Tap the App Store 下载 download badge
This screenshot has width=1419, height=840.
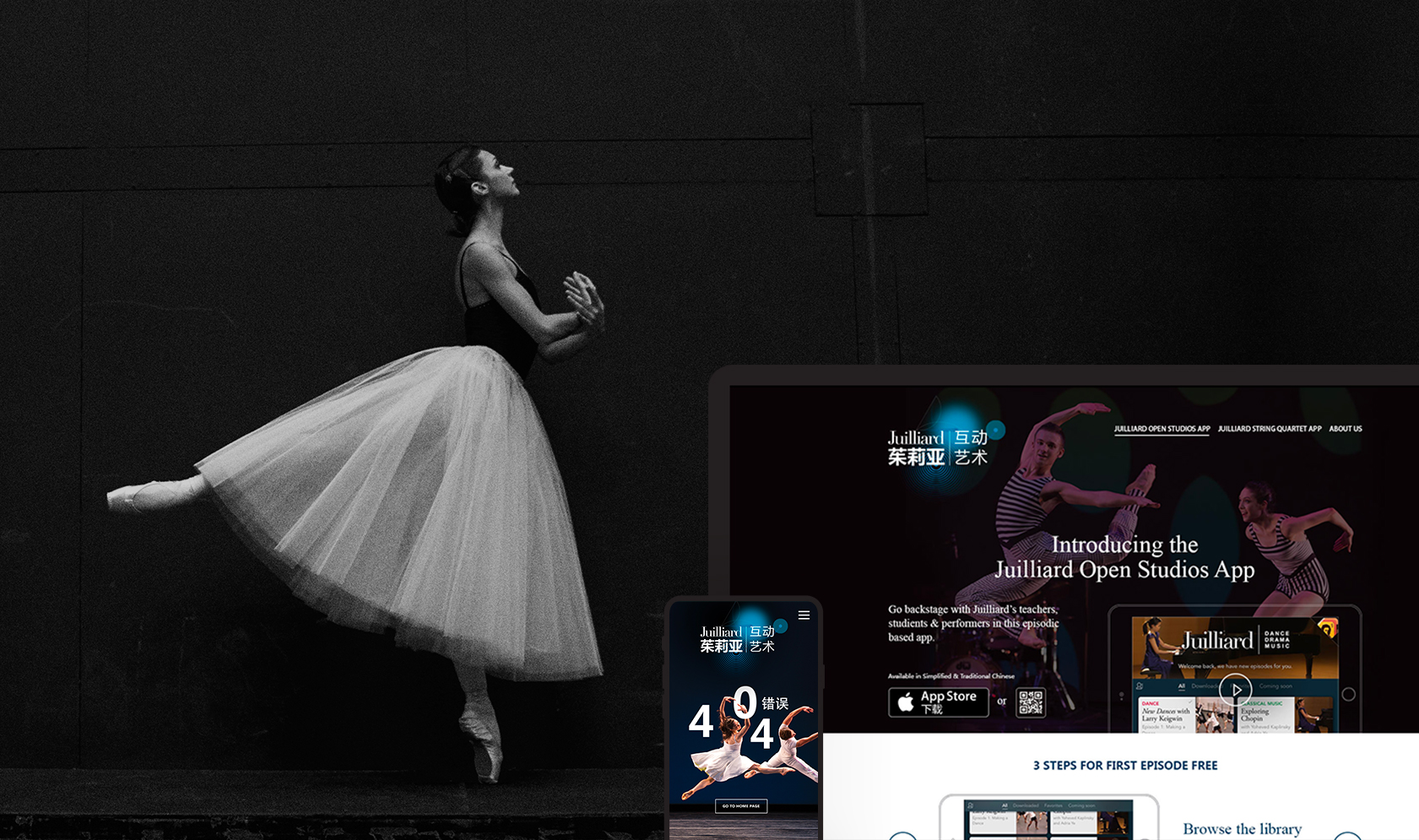(x=939, y=702)
